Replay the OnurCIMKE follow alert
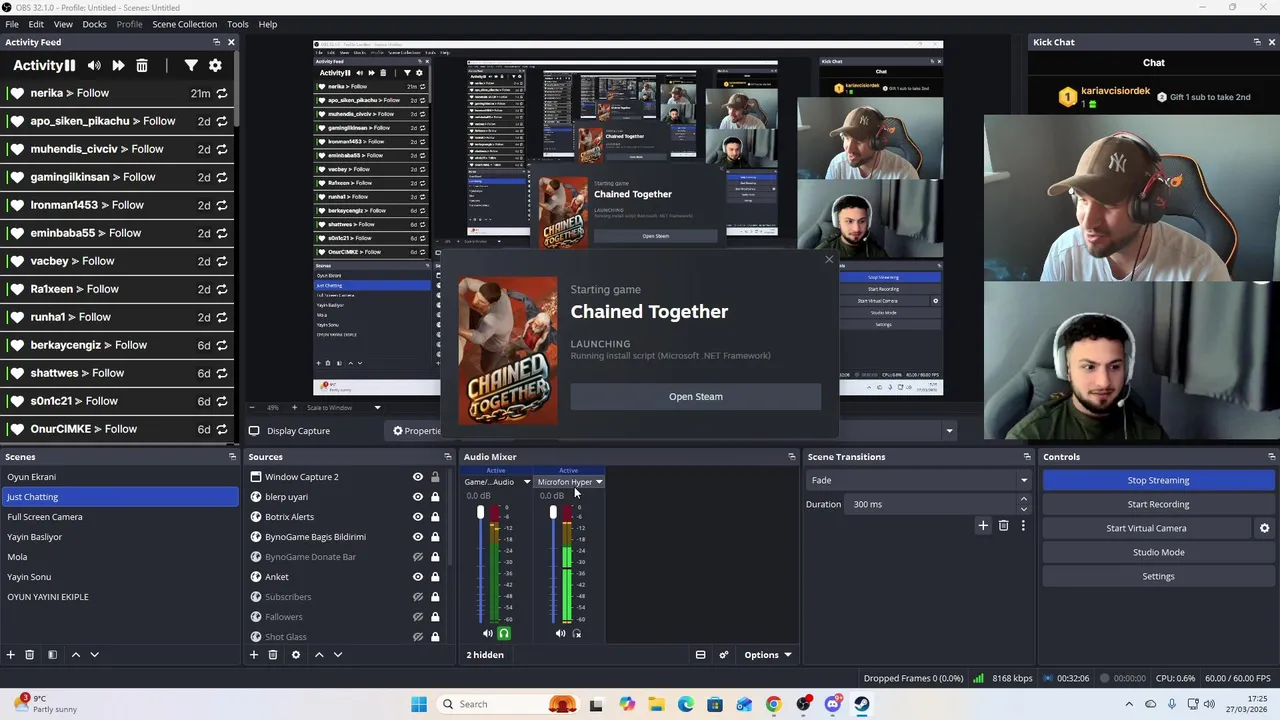 point(222,429)
